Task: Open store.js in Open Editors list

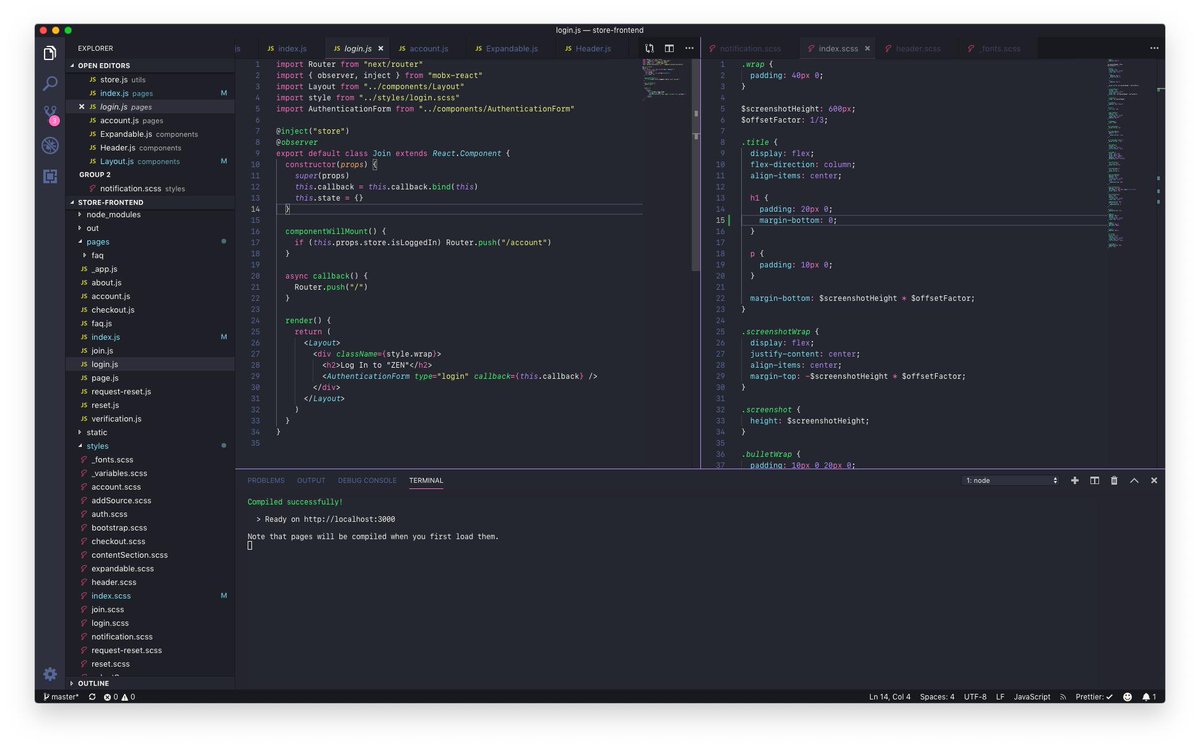Action: point(150,79)
